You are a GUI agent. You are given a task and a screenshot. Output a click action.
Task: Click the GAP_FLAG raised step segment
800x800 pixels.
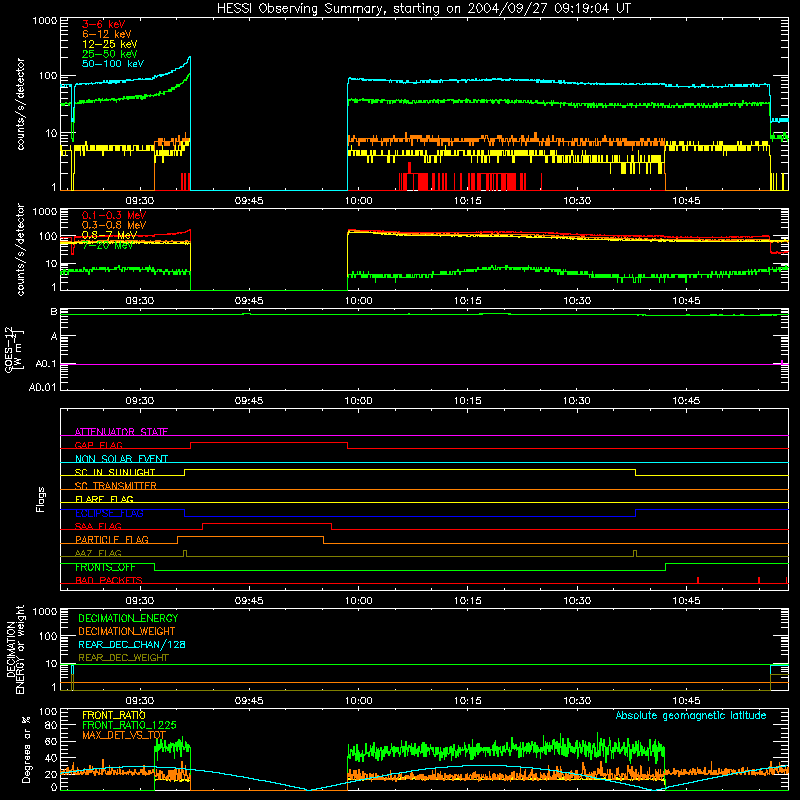[x=269, y=443]
